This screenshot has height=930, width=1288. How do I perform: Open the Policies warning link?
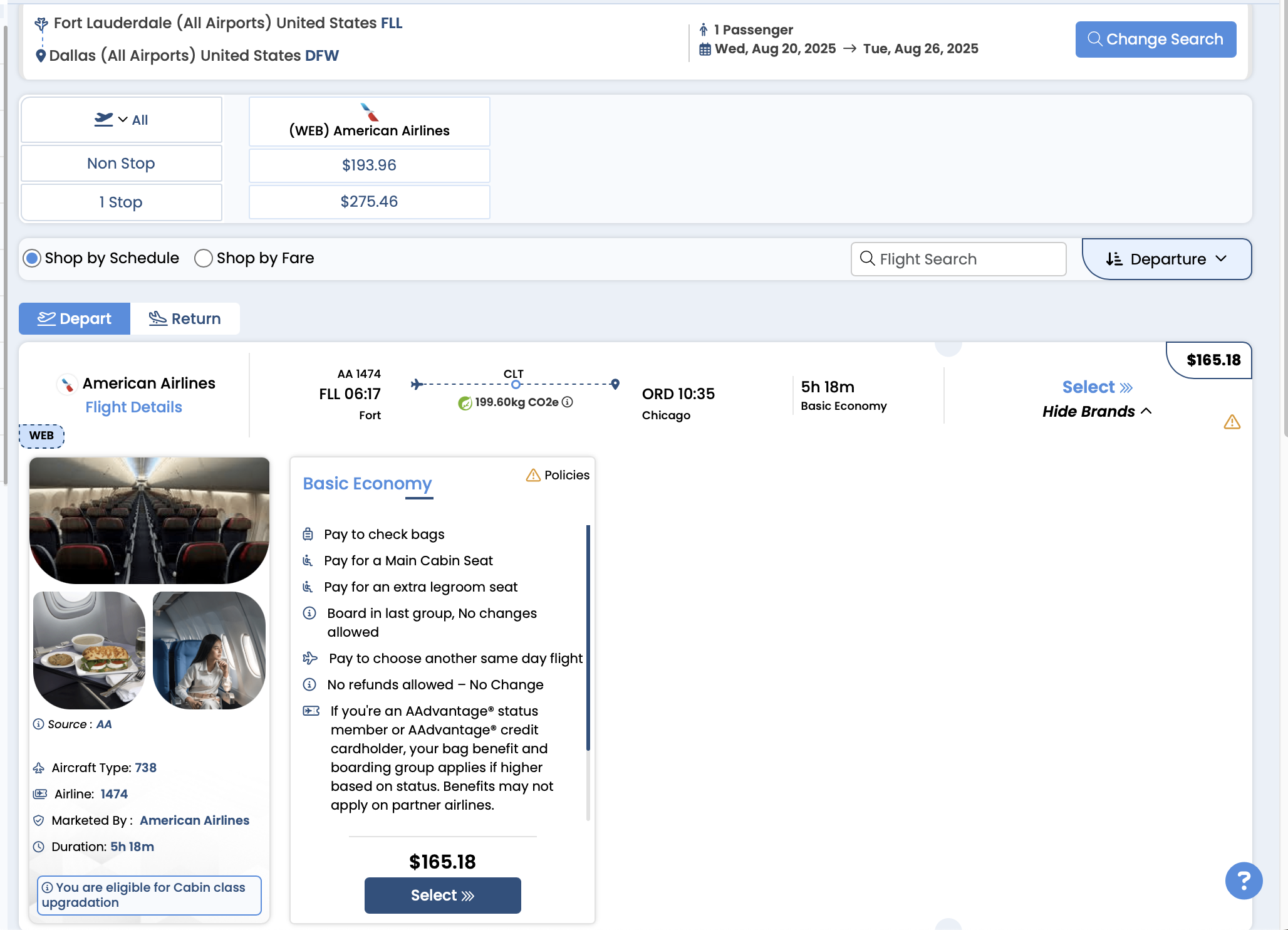click(x=558, y=475)
